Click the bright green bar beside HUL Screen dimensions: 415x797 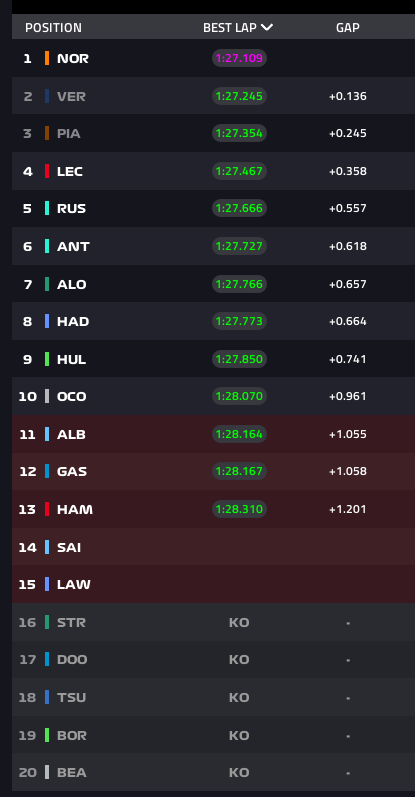(x=47, y=359)
